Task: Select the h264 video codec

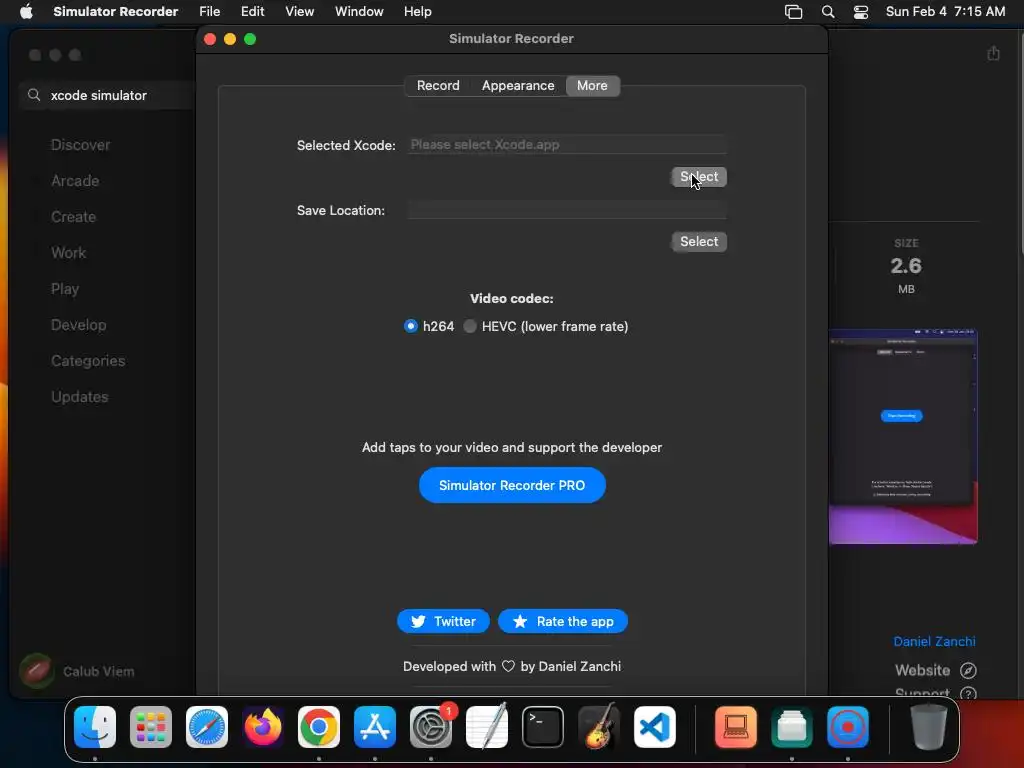Action: [410, 326]
